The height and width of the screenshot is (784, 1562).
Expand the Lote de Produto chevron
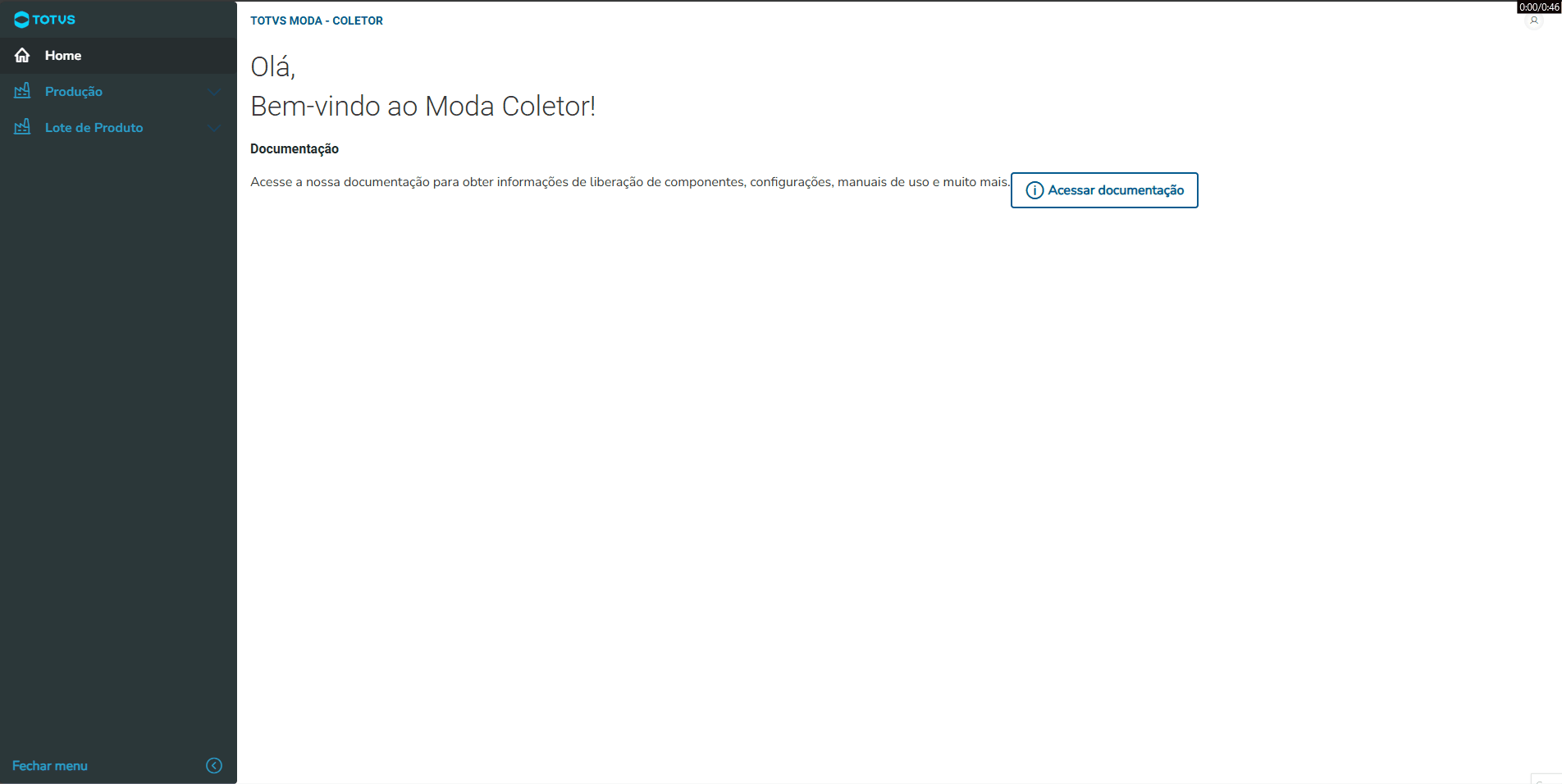214,128
